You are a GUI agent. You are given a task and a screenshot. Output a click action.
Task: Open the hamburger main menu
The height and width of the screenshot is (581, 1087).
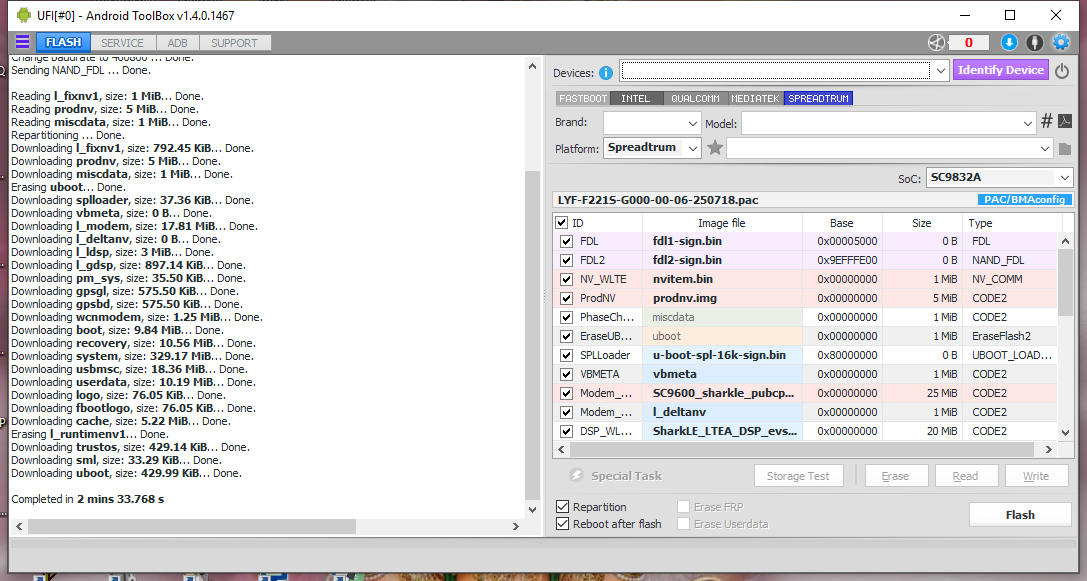[22, 42]
